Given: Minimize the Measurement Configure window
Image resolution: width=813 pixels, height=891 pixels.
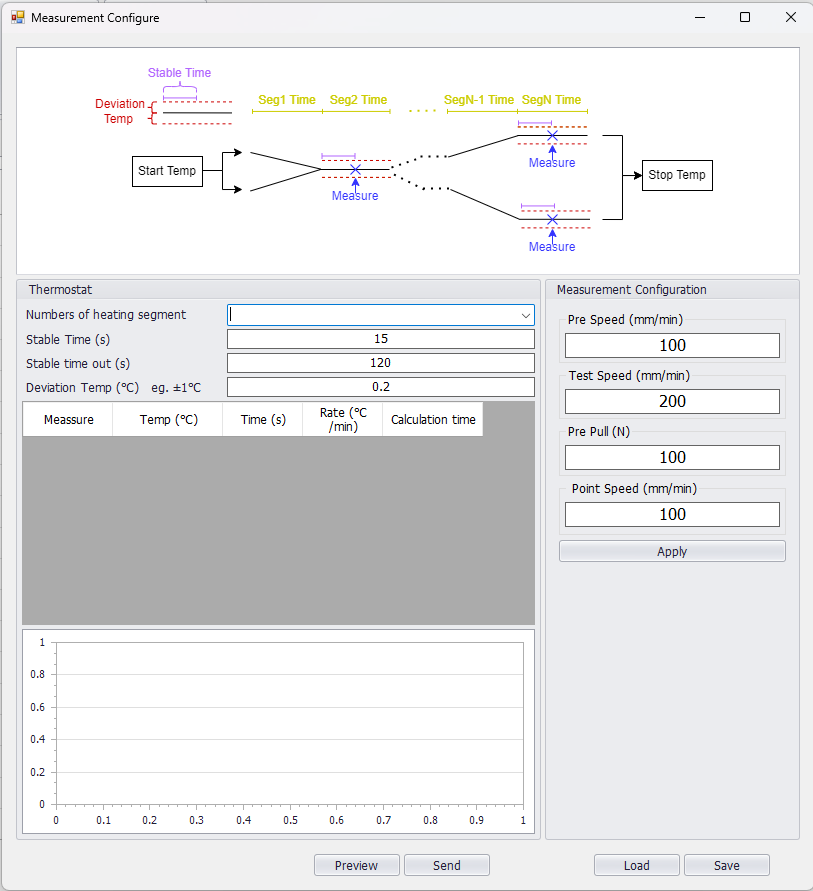Looking at the screenshot, I should pyautogui.click(x=700, y=18).
